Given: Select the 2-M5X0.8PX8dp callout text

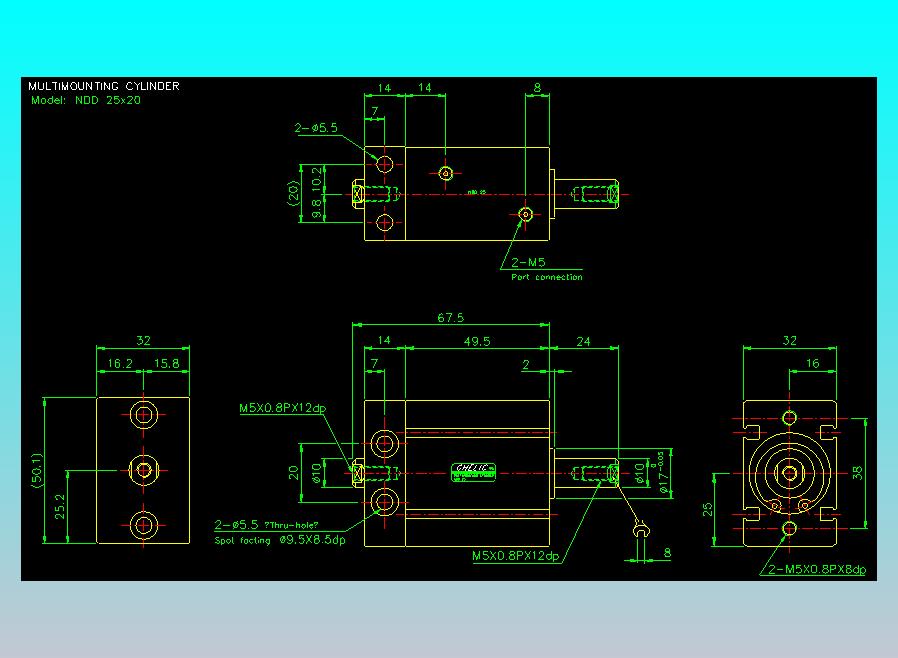Looking at the screenshot, I should click(815, 569).
